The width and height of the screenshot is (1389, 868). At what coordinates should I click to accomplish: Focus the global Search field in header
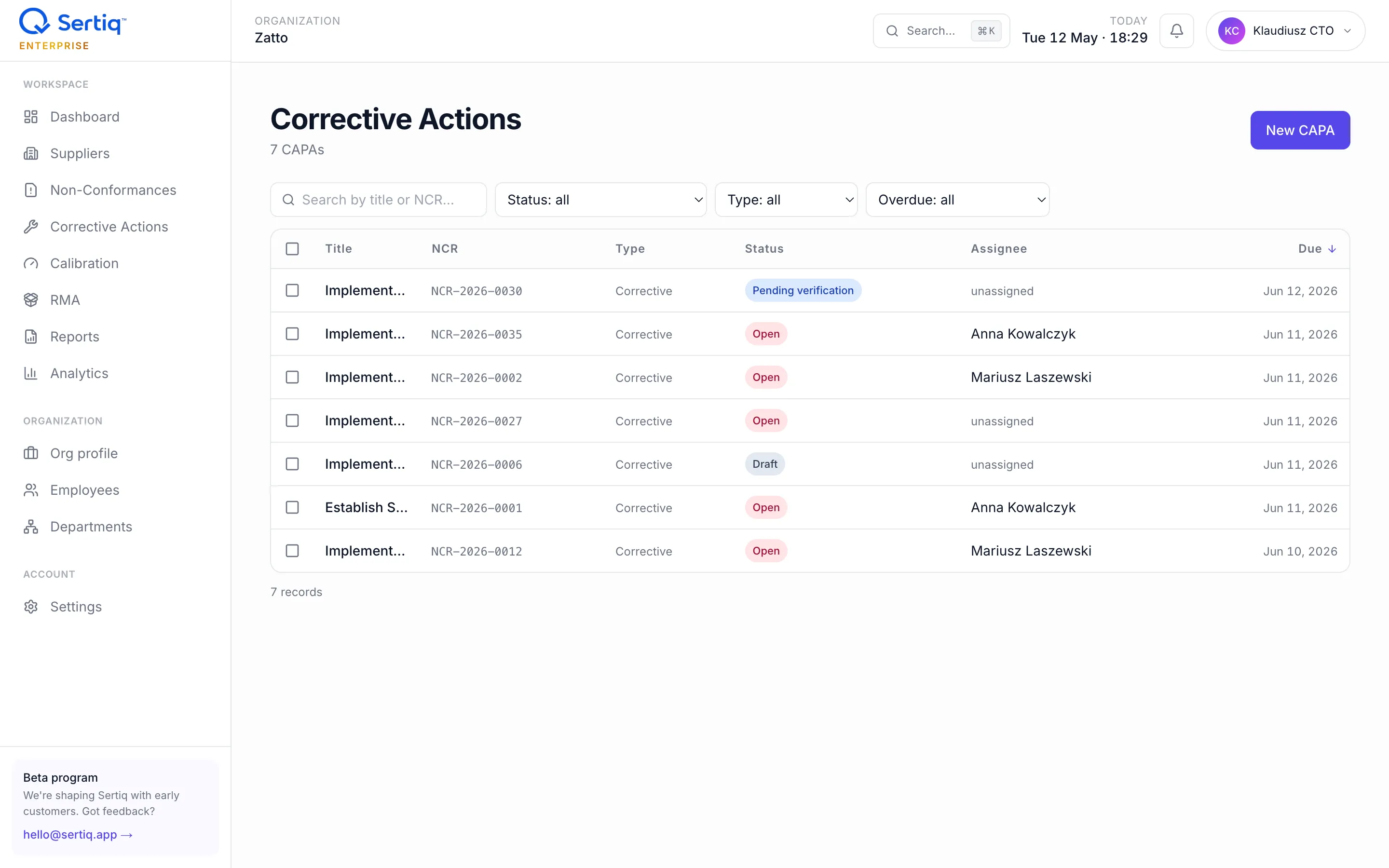click(941, 31)
